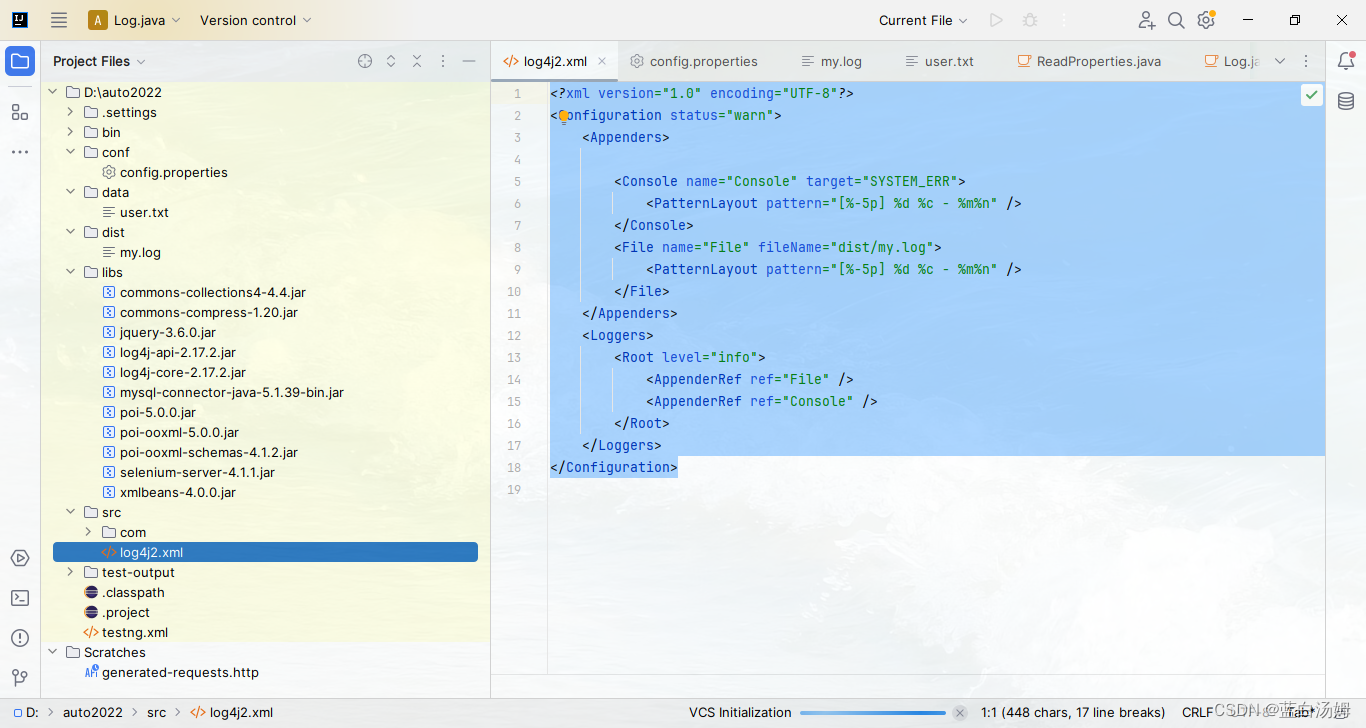
Task: Open the Git version control tool window
Action: coord(20,678)
